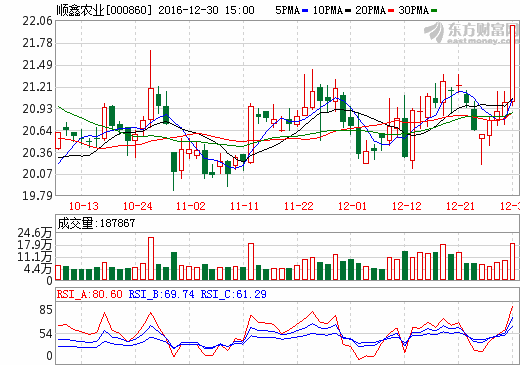
Task: Click the tallest volume bar near 10-24
Action: click(x=151, y=258)
